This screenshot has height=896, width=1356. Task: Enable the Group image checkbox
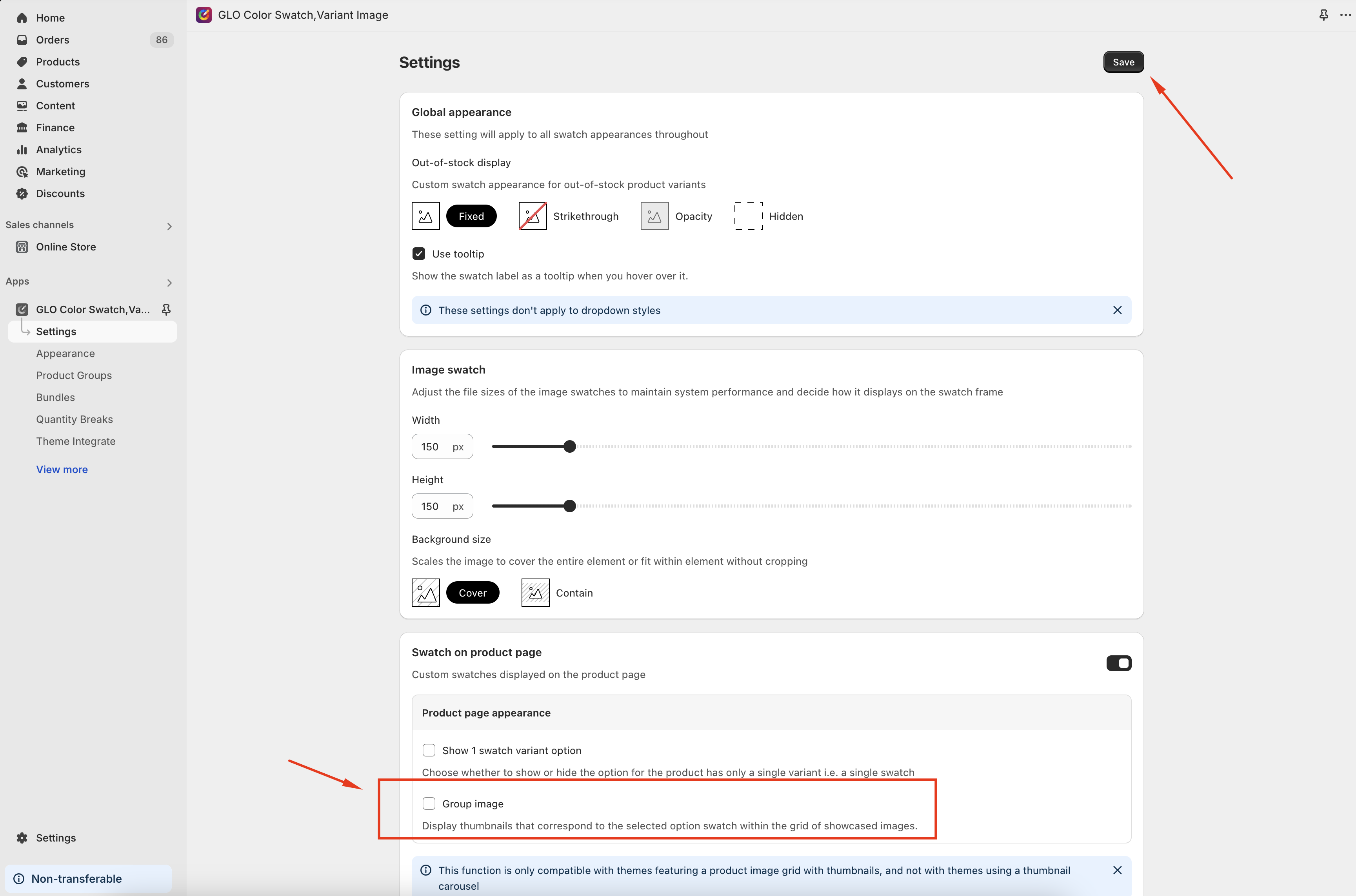tap(429, 803)
